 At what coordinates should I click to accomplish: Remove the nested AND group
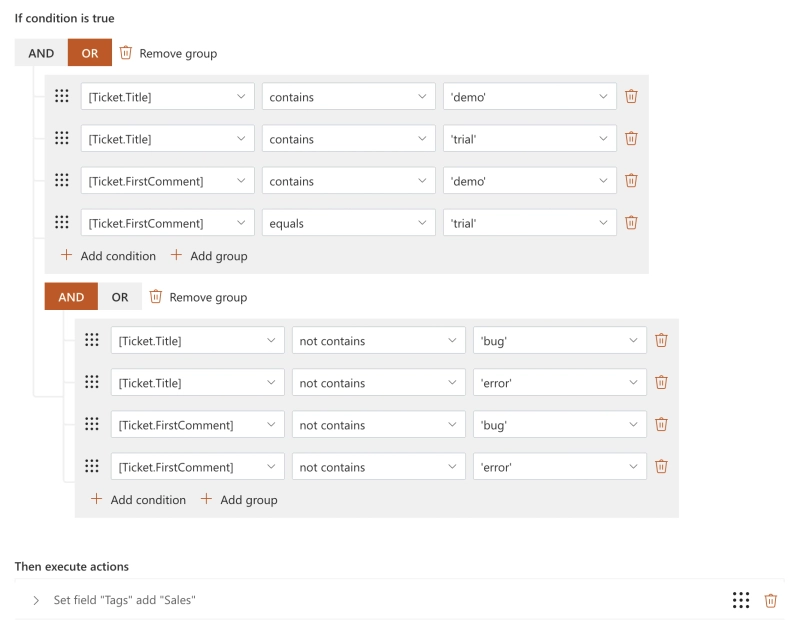[198, 297]
